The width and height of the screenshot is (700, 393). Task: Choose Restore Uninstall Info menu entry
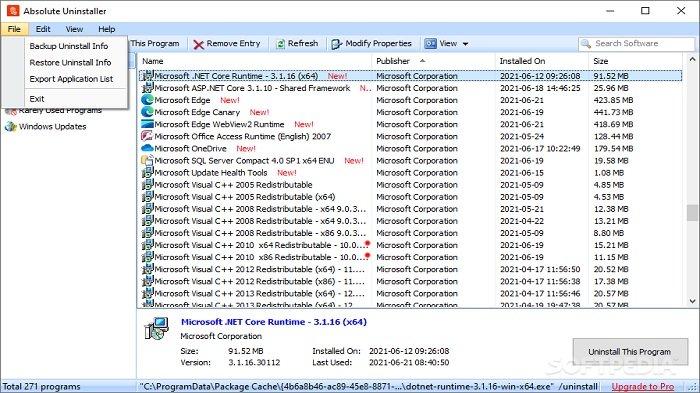tap(70, 63)
